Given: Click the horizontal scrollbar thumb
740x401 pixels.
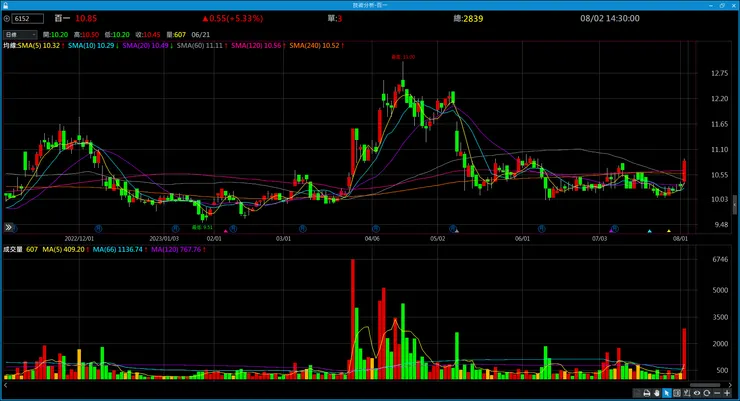Looking at the screenshot, I should pos(705,385).
